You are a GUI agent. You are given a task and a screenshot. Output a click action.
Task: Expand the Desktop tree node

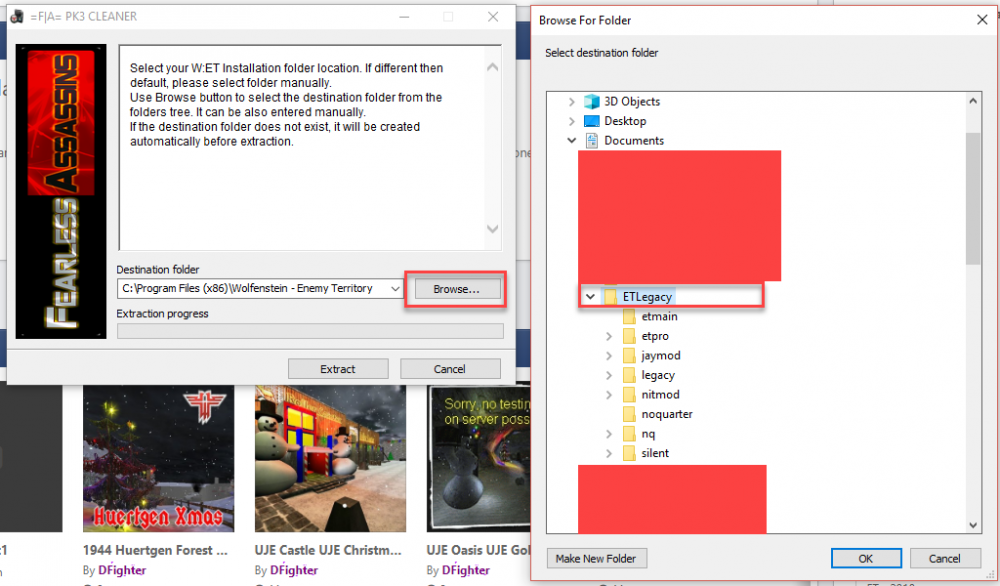coord(571,121)
